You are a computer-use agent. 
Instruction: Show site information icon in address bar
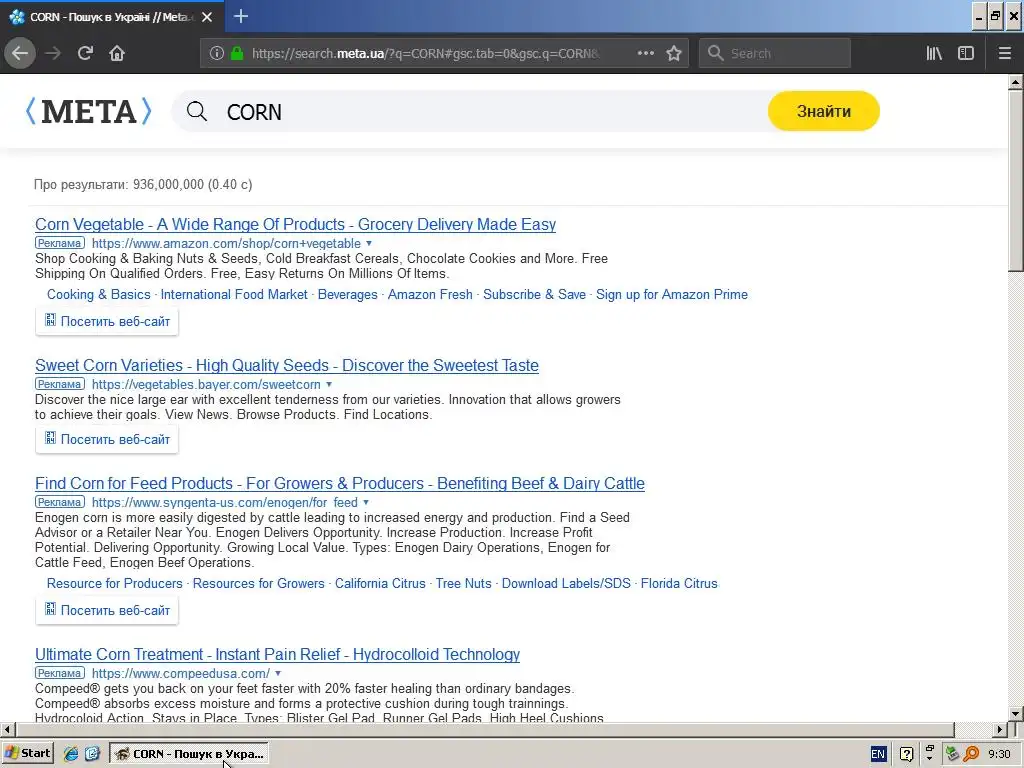coord(217,53)
